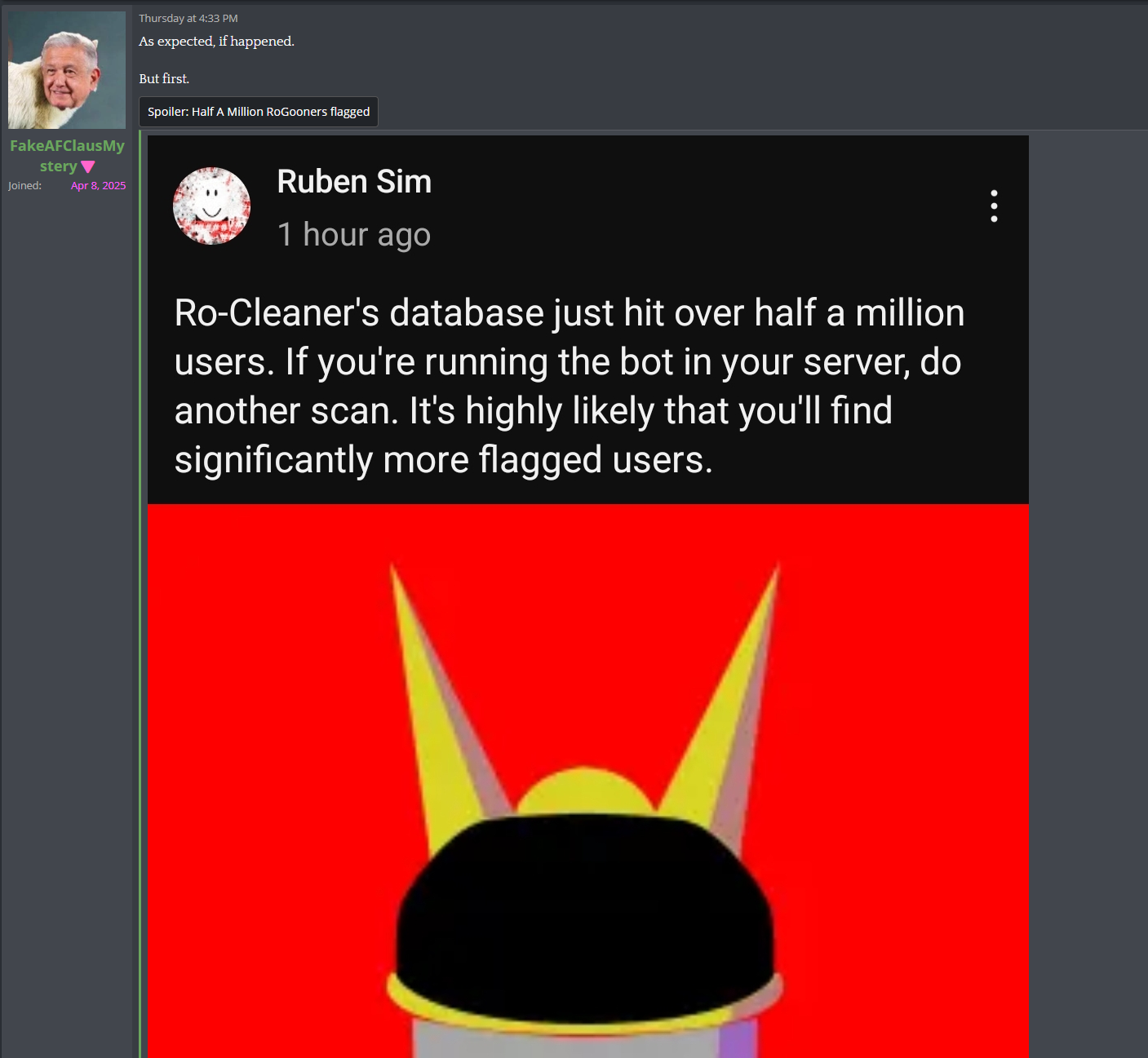Click the Thursday at 4:33 PM timestamp

[x=188, y=18]
